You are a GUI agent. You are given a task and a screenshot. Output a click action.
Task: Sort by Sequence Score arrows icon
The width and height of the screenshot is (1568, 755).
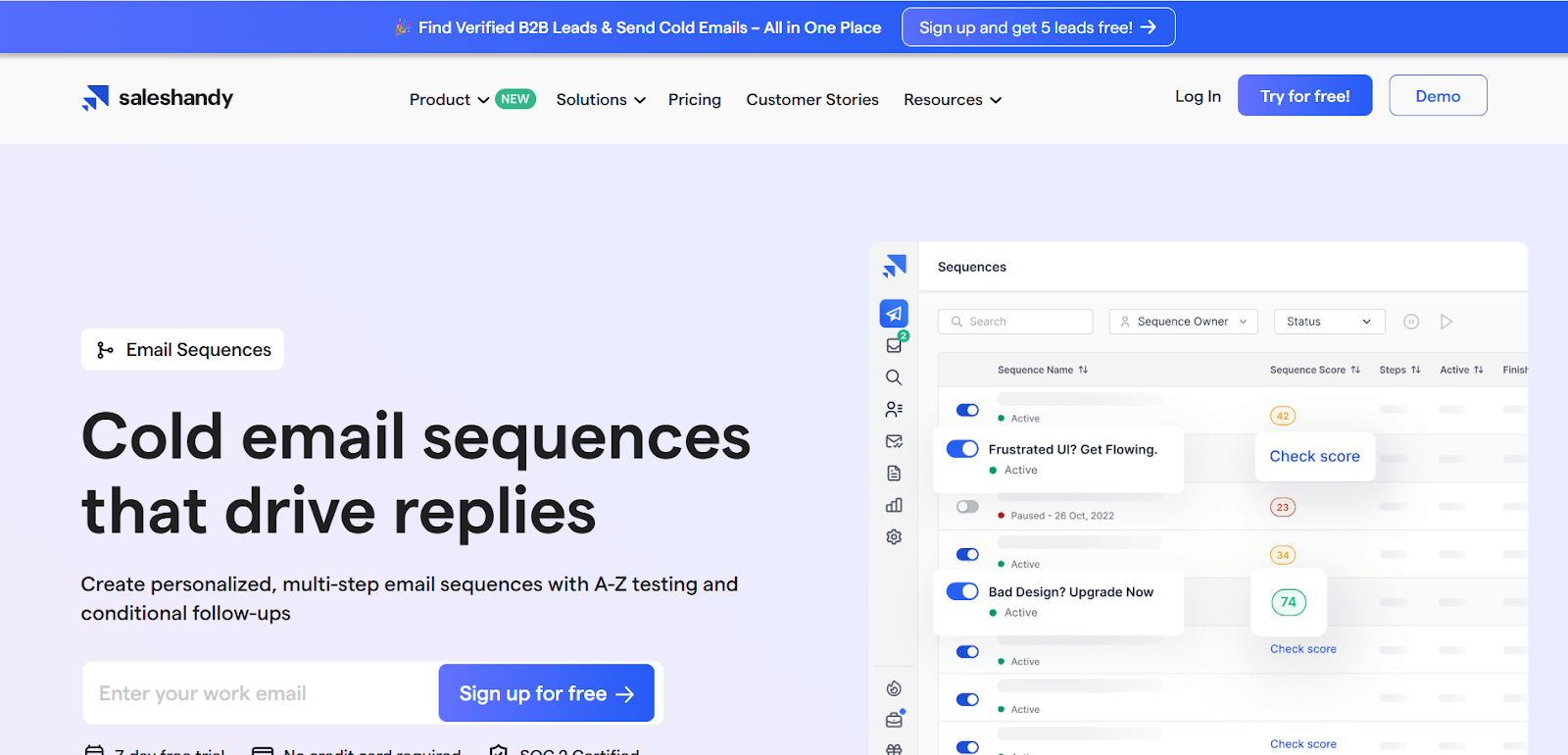pyautogui.click(x=1355, y=370)
